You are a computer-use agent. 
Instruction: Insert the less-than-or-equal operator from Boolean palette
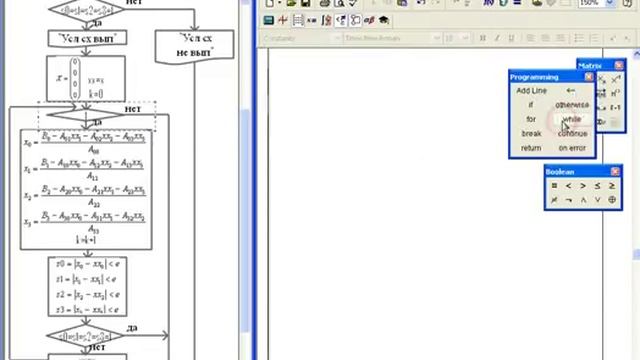click(598, 186)
